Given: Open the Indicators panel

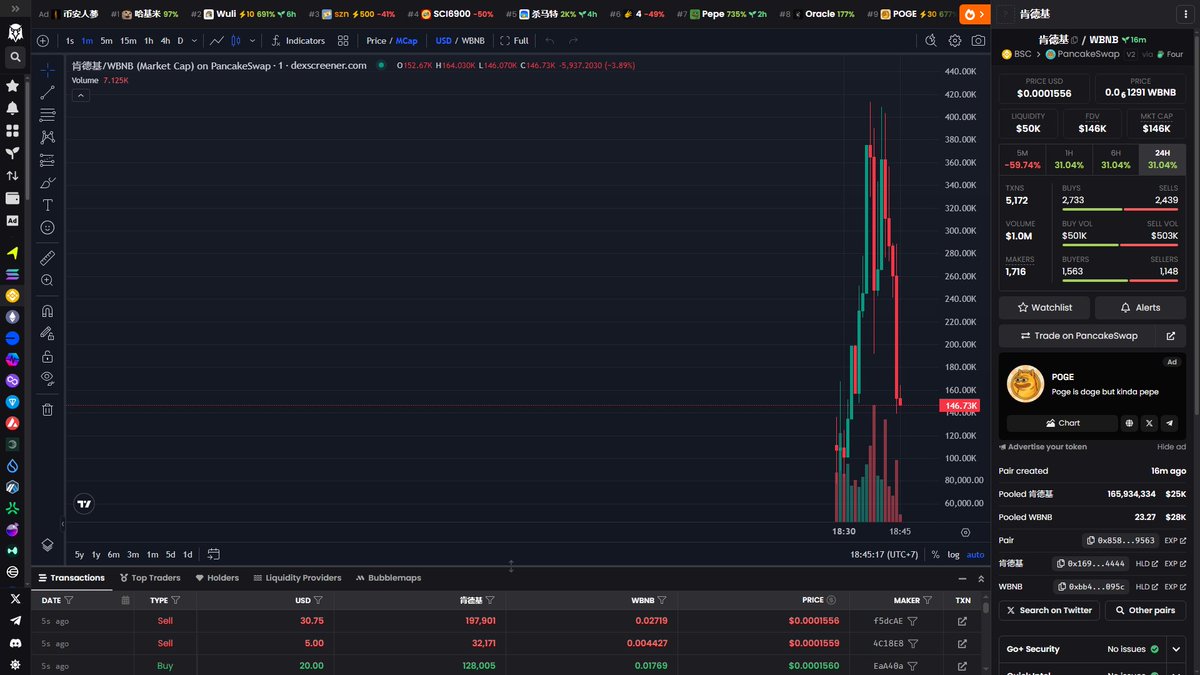Looking at the screenshot, I should (298, 41).
